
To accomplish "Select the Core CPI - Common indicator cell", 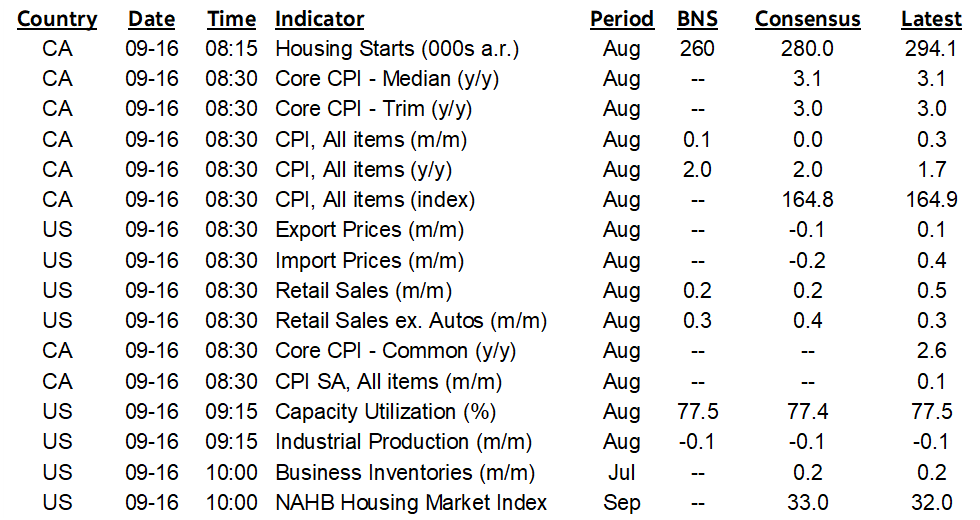I will coord(385,351).
